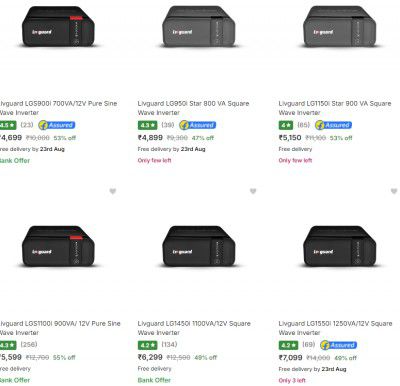Add LGS1100i inverter to wishlist via heart
This screenshot has height=386, width=400.
coord(113,191)
